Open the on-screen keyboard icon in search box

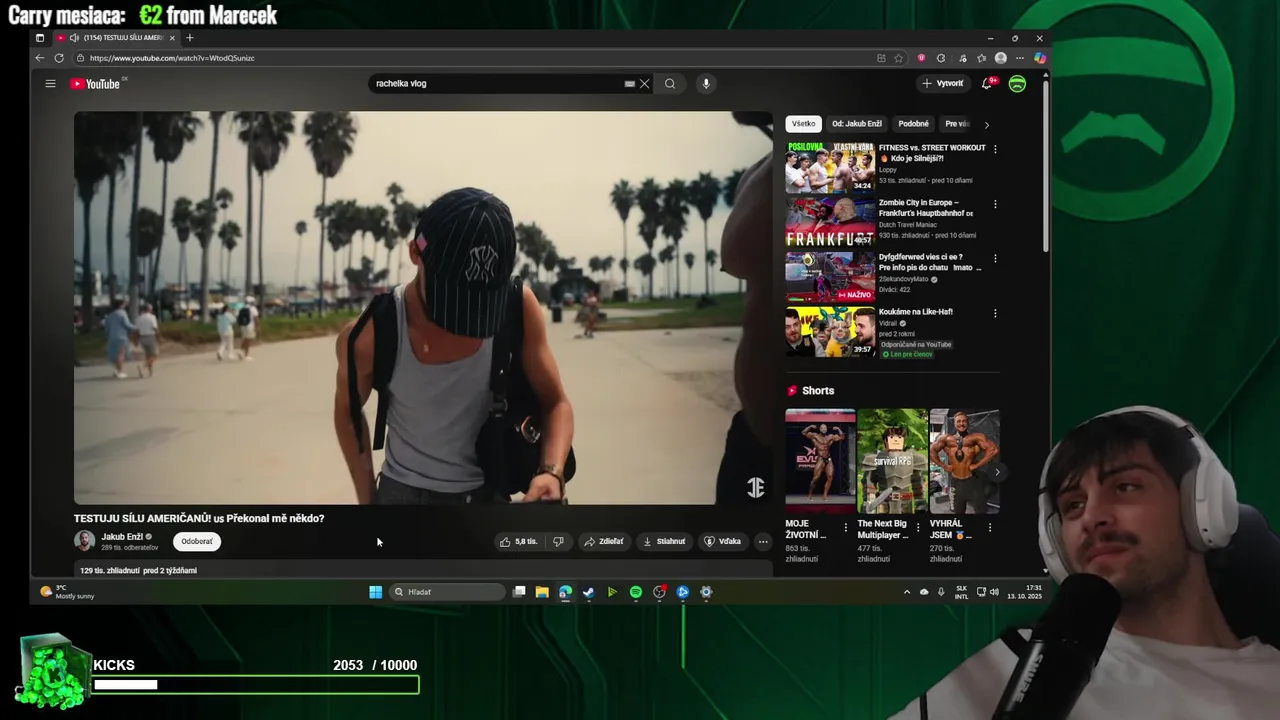click(x=630, y=84)
